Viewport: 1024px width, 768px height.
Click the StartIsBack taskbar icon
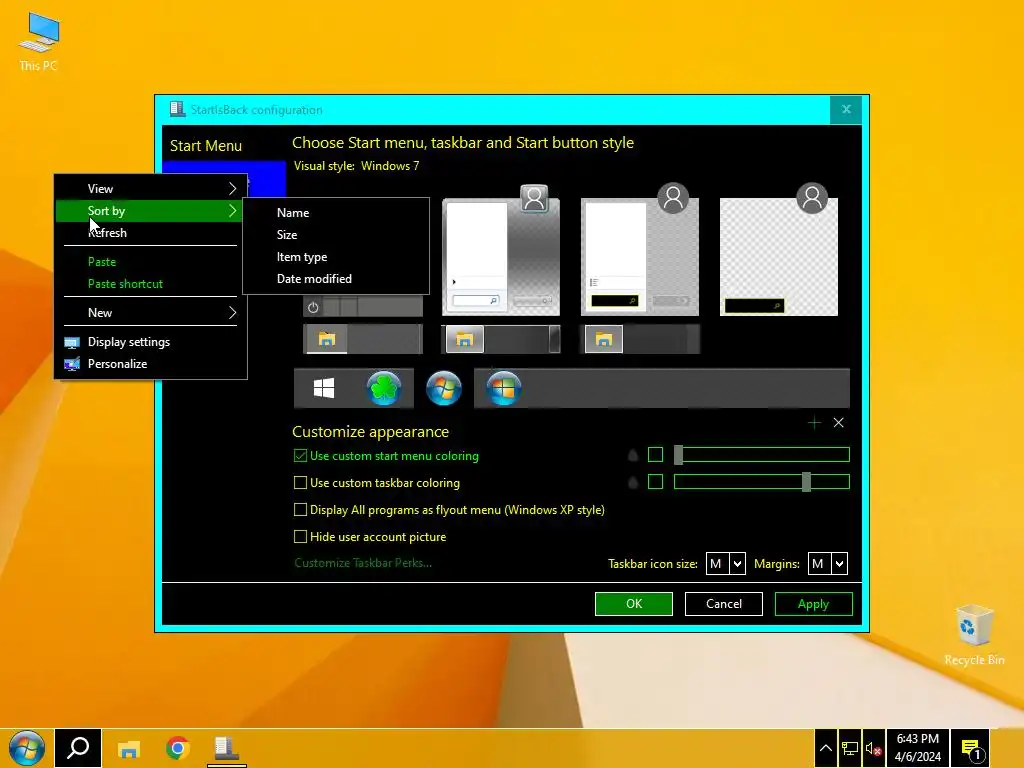tap(227, 748)
